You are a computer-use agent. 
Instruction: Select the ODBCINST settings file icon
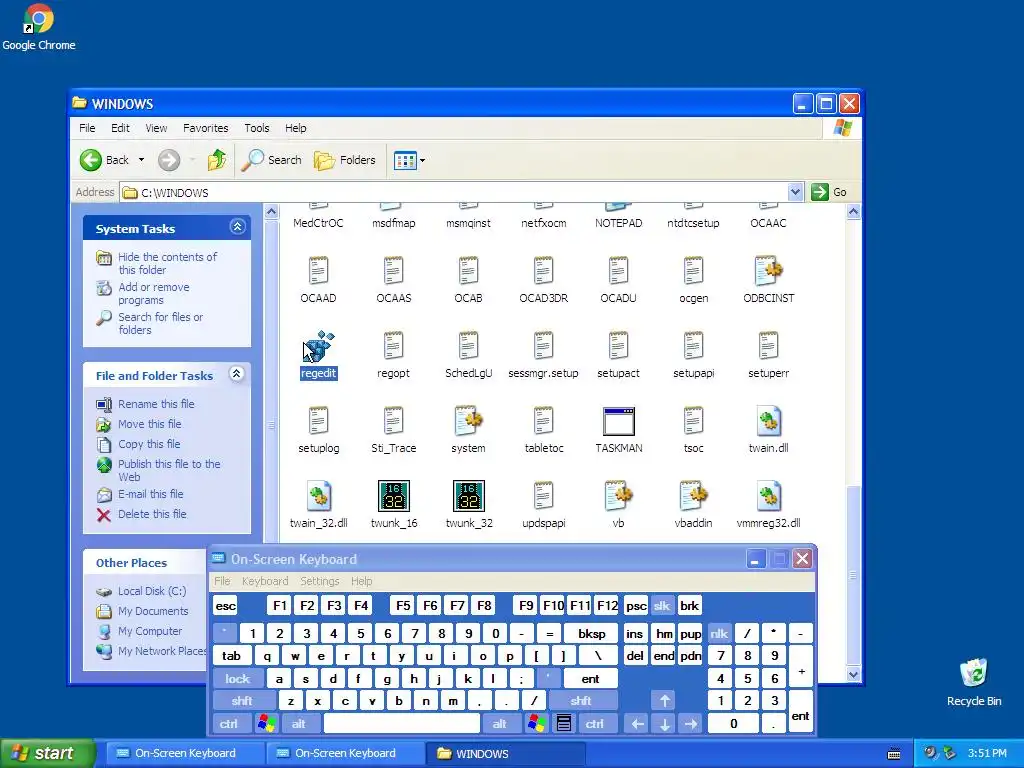(769, 271)
